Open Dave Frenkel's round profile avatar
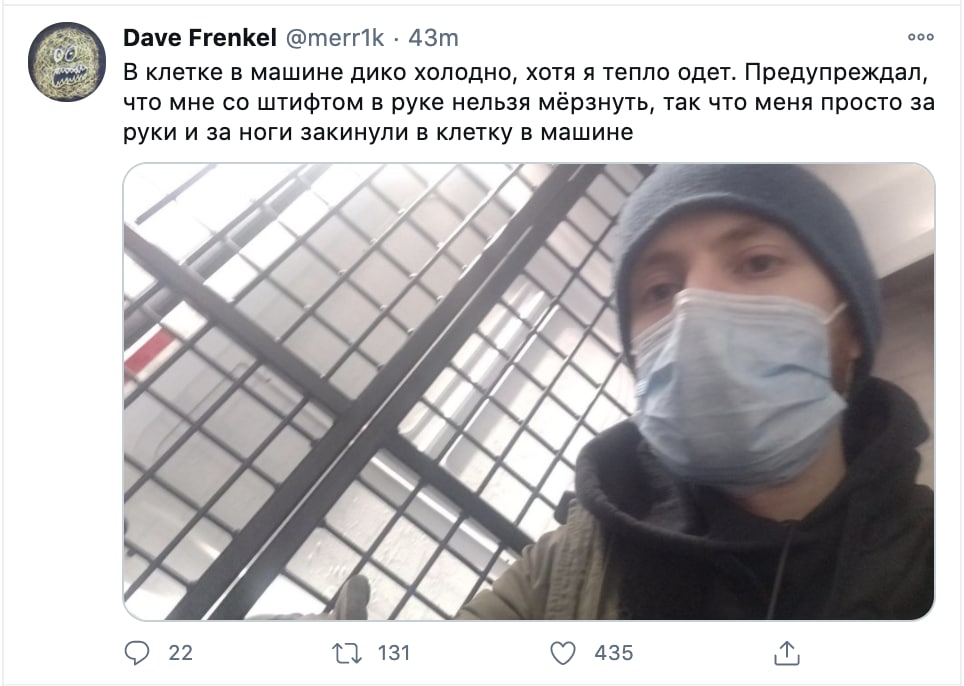 click(x=67, y=62)
